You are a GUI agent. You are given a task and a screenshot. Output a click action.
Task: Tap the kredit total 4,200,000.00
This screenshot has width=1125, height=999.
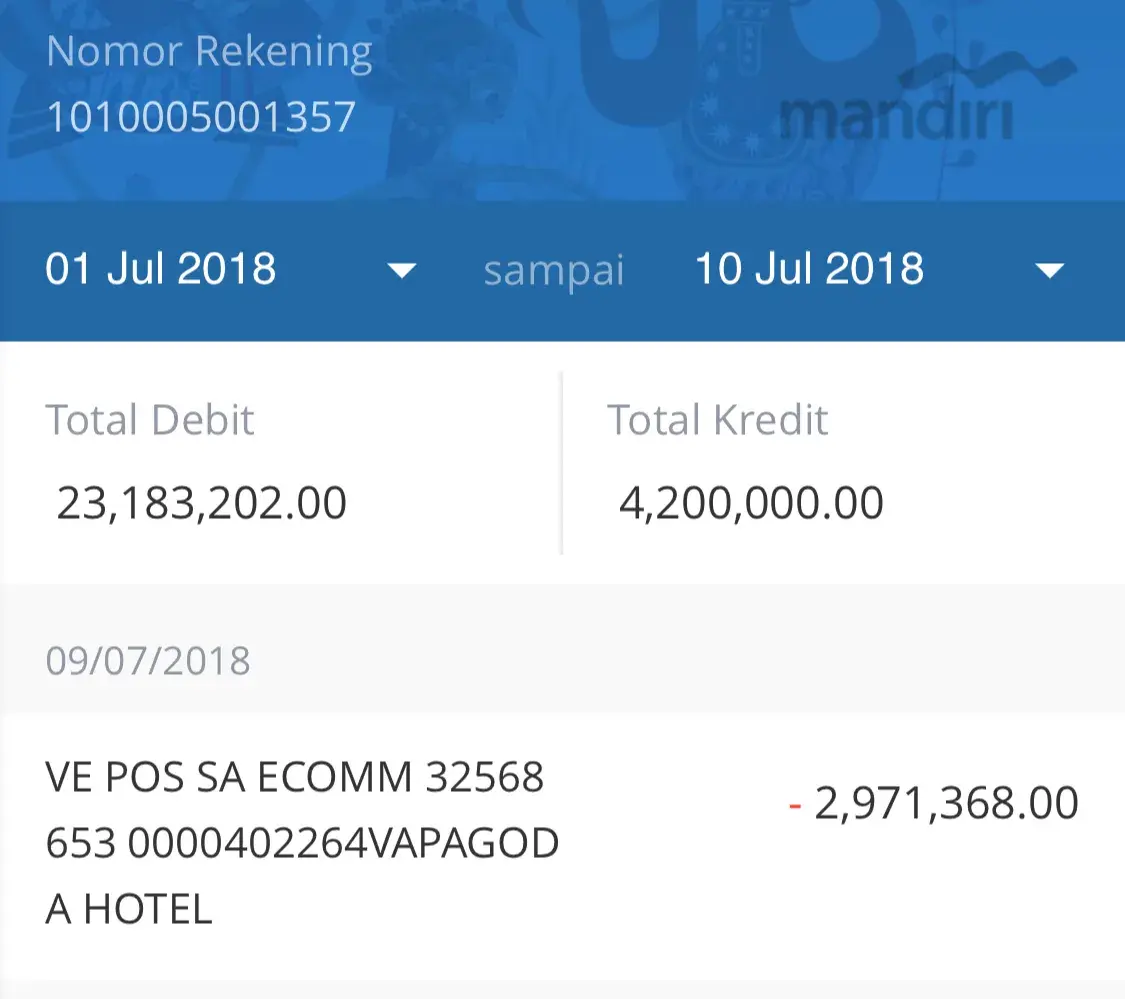tap(751, 503)
